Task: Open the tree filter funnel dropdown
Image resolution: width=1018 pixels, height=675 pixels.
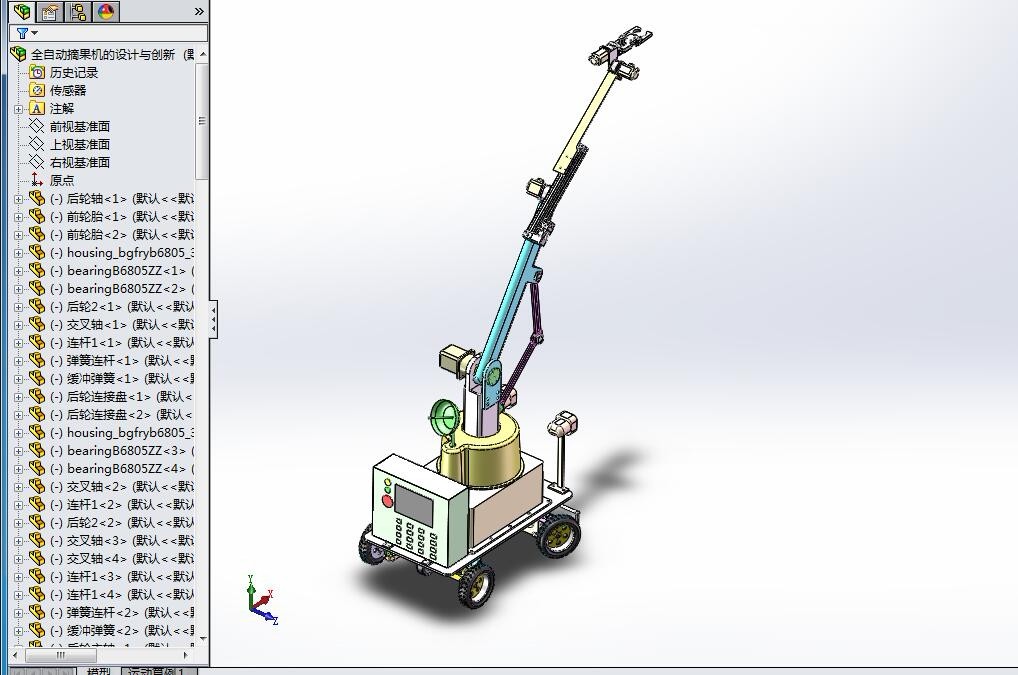Action: click(27, 32)
